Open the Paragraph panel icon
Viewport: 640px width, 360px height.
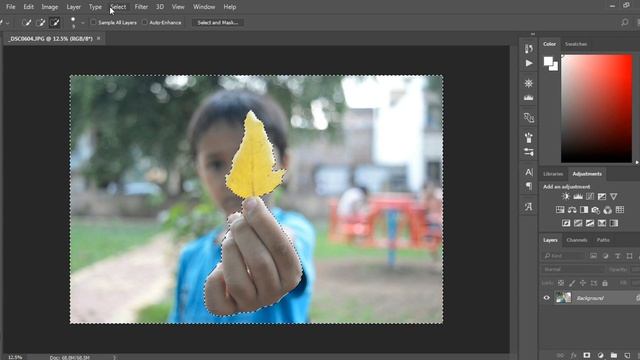pyautogui.click(x=529, y=187)
